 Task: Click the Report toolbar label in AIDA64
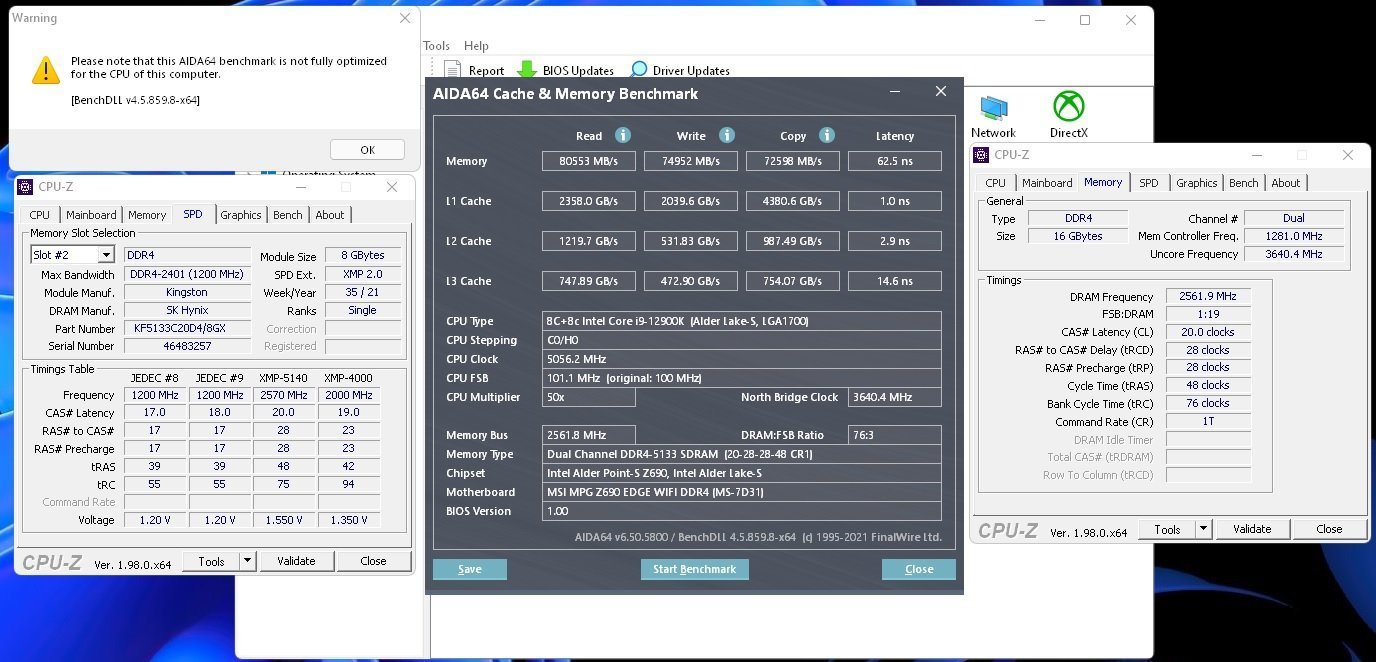[x=486, y=71]
